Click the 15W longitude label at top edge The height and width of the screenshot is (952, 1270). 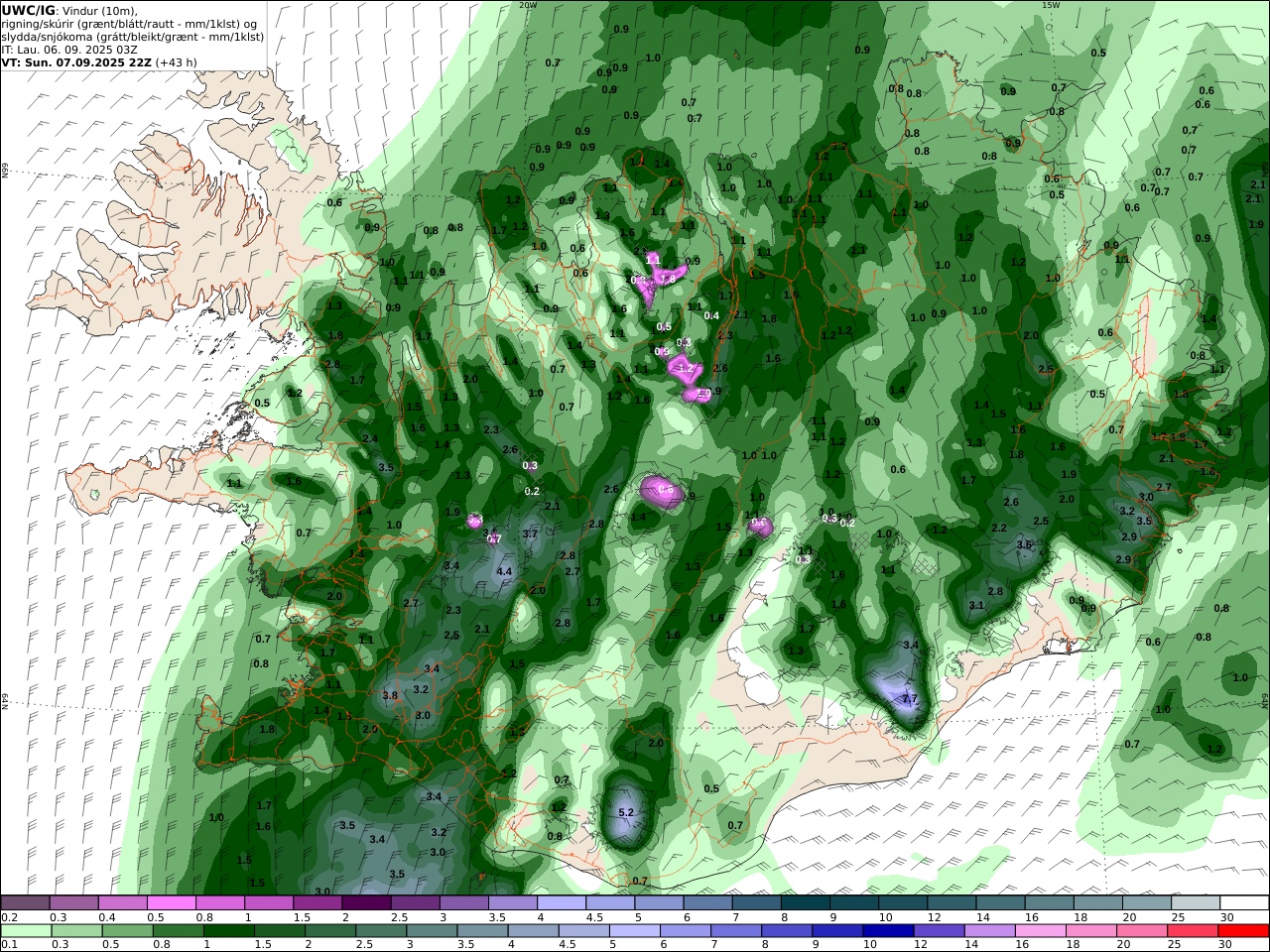point(1051,5)
